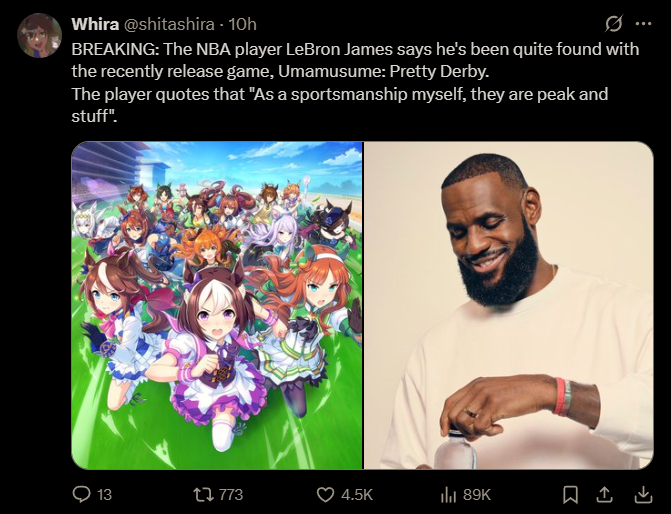This screenshot has height=514, width=671.
Task: Repost this tweet via the retweet icon
Action: (202, 495)
